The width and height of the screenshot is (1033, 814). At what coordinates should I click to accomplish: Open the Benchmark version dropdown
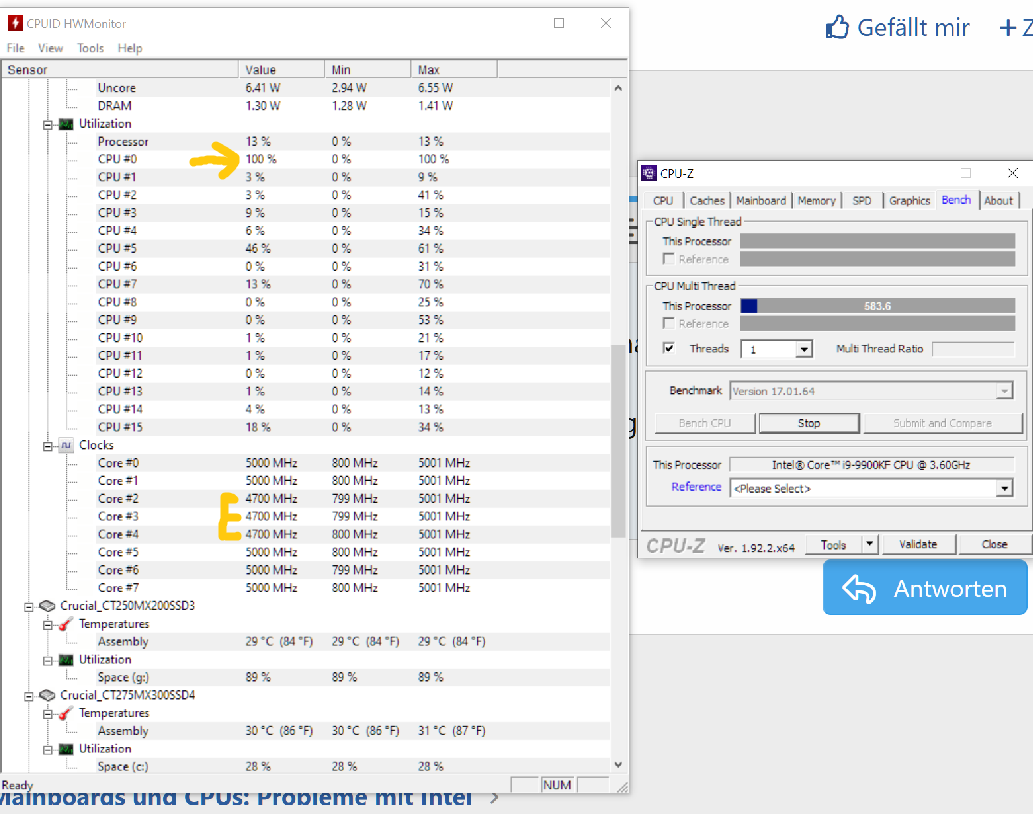pyautogui.click(x=1004, y=391)
